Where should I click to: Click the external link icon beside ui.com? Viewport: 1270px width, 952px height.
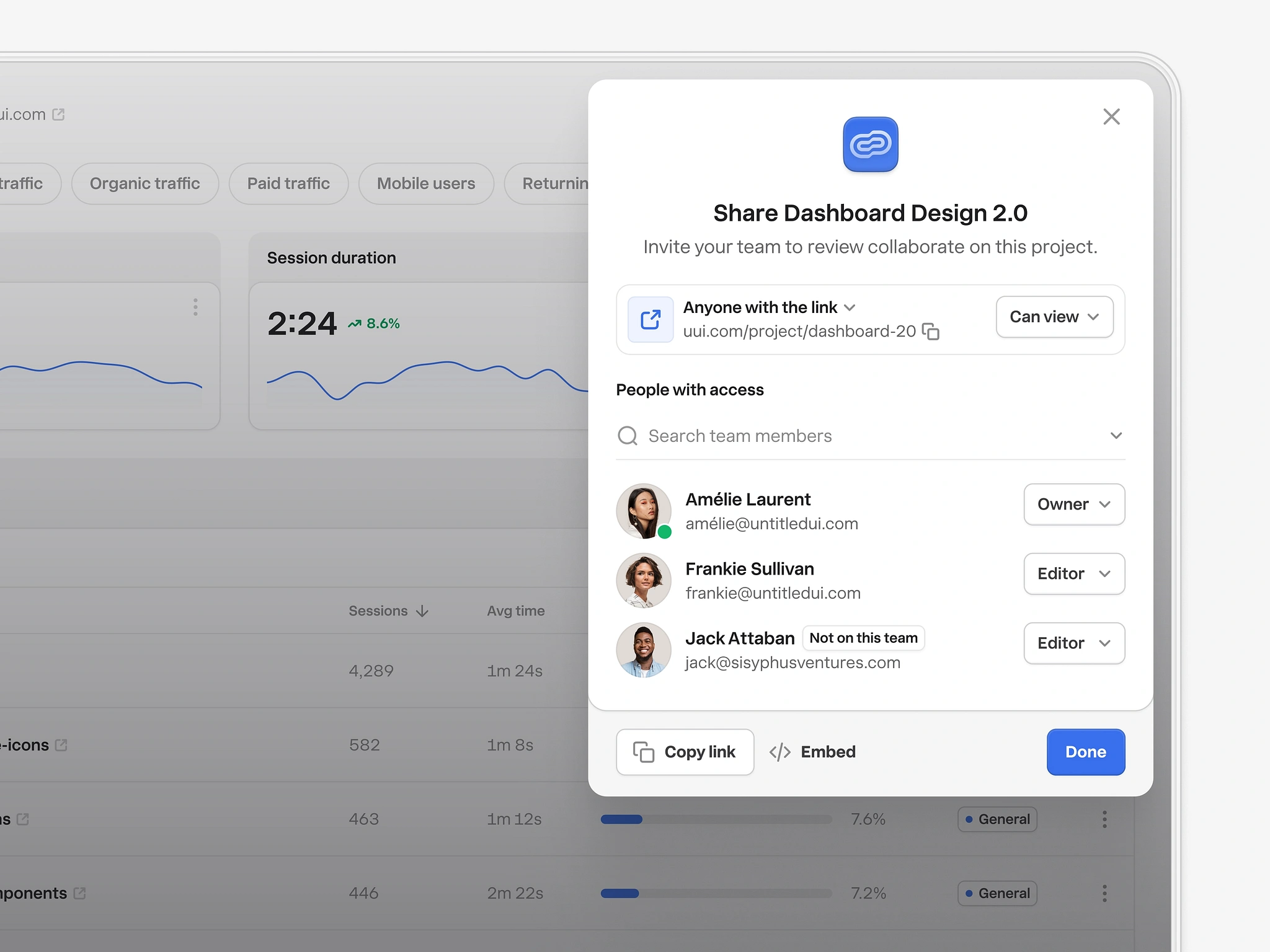tap(58, 115)
